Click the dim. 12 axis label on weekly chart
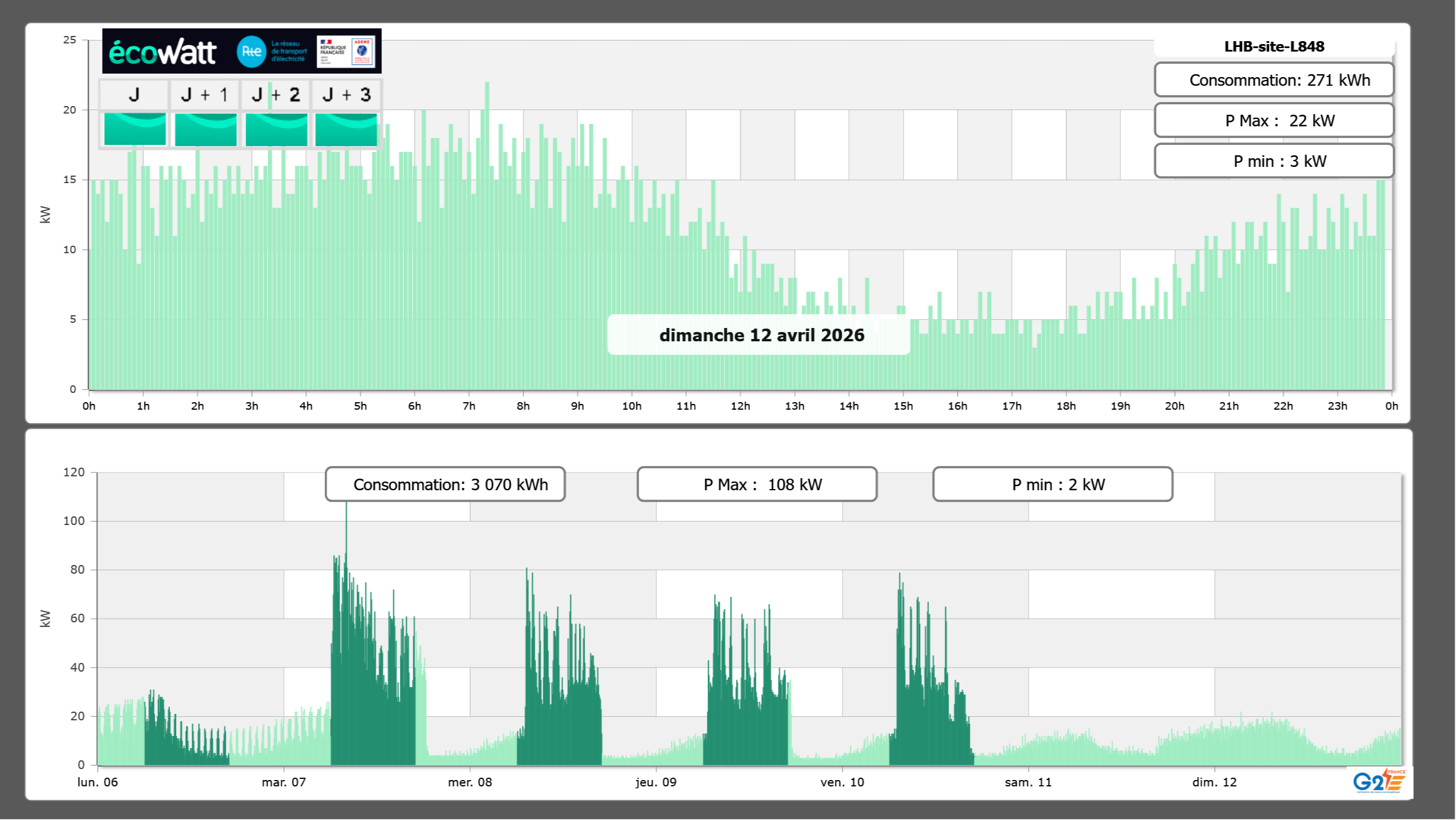The image size is (1456, 820). (1214, 782)
